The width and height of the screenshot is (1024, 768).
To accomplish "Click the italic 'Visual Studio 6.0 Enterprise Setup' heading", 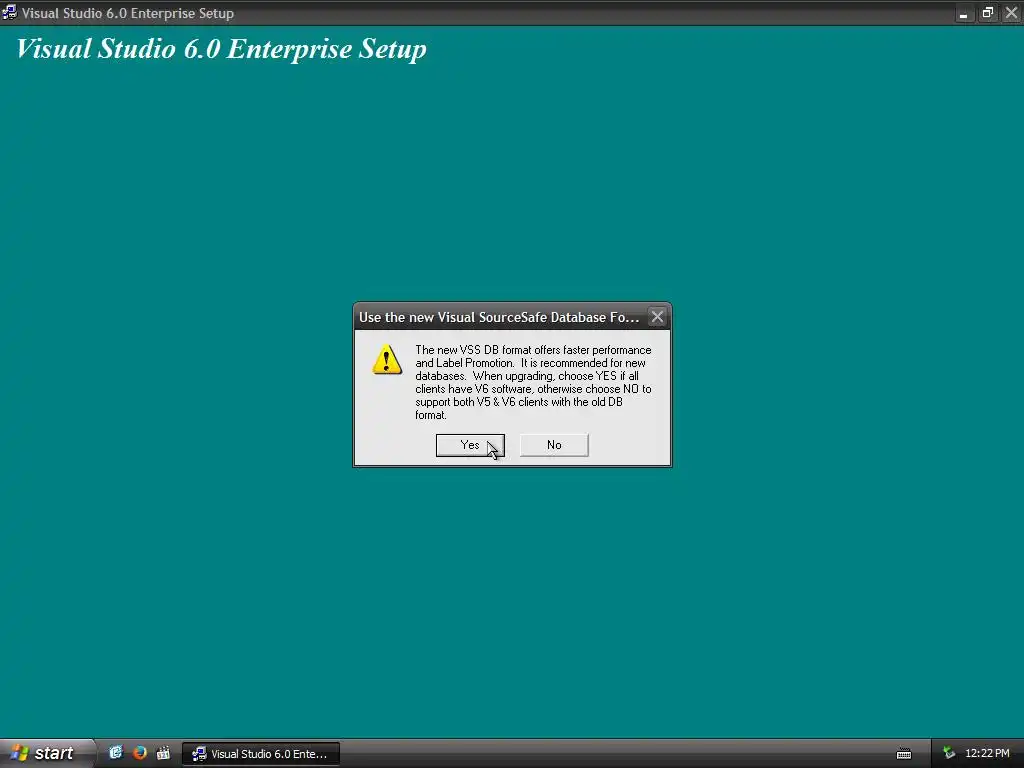I will click(221, 50).
